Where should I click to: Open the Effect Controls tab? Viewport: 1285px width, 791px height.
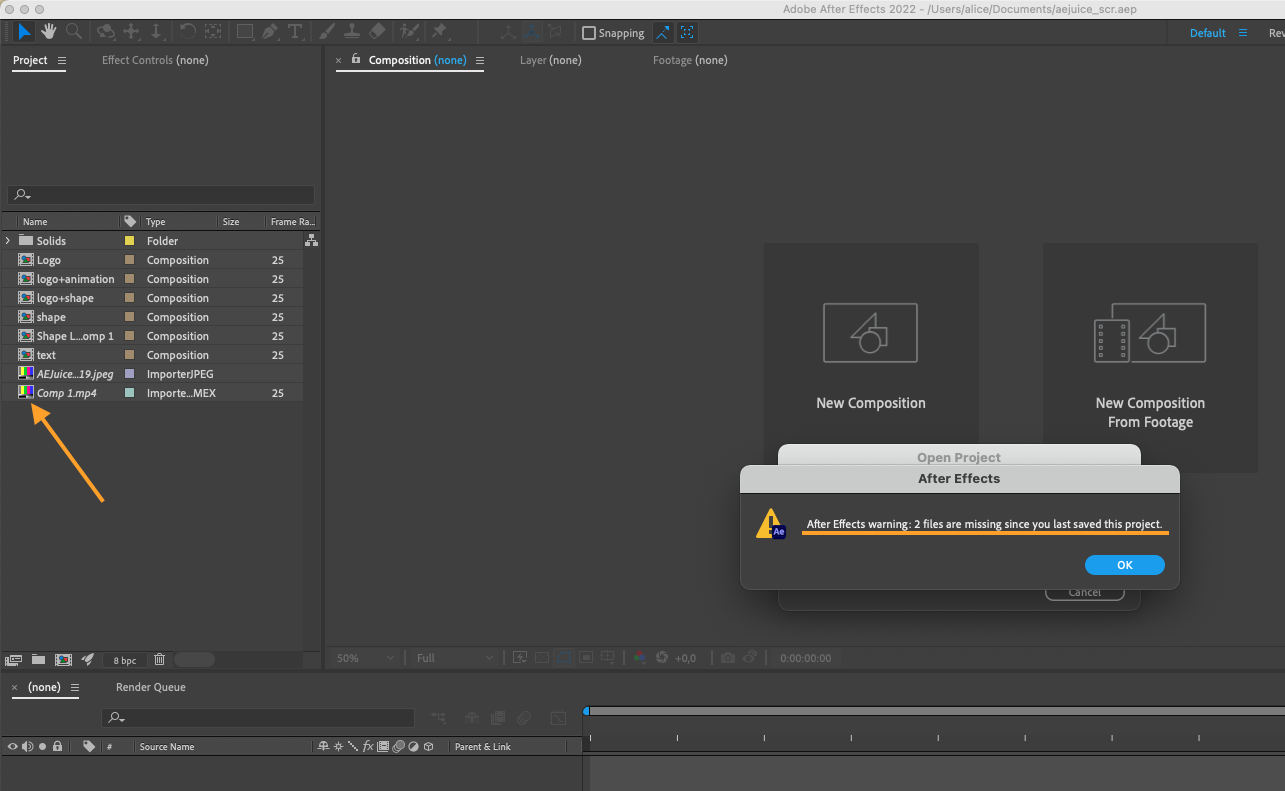click(x=155, y=60)
